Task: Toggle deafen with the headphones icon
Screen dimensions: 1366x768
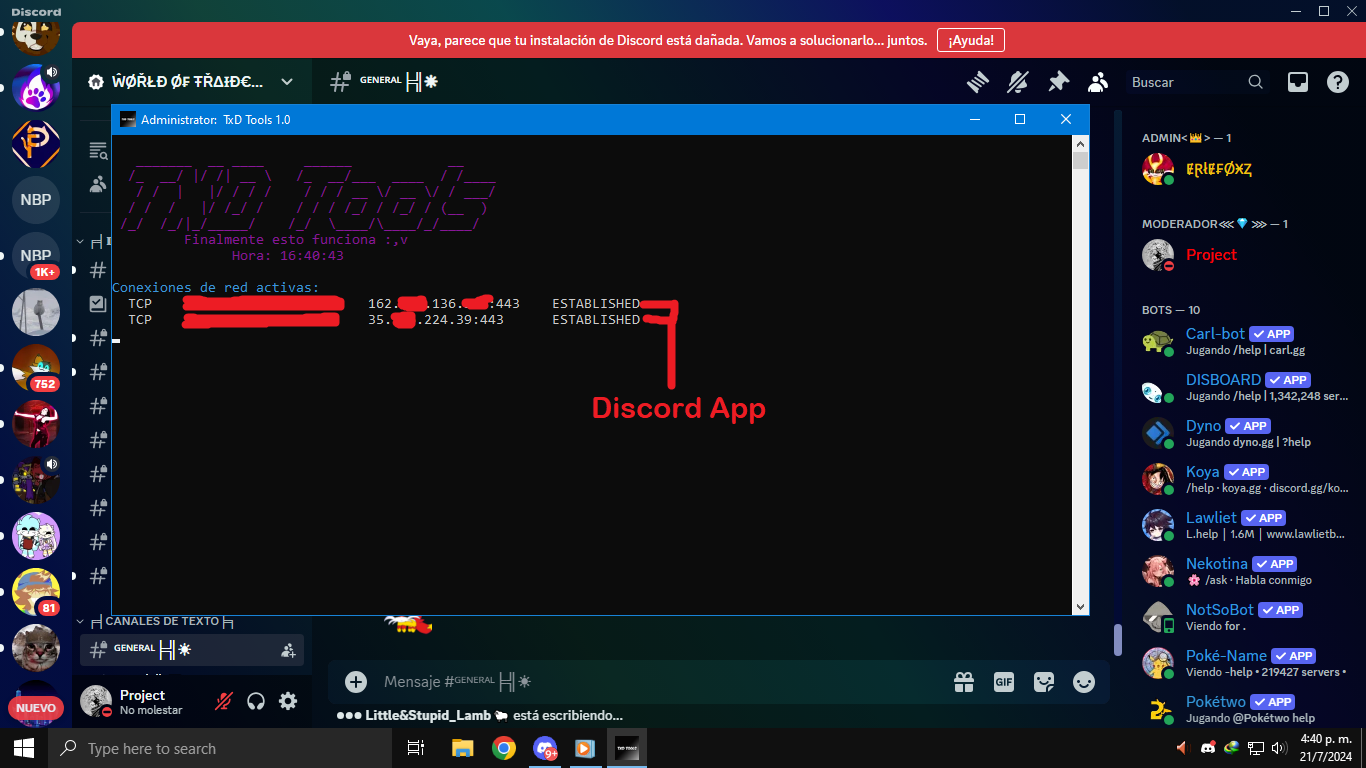Action: pos(256,701)
